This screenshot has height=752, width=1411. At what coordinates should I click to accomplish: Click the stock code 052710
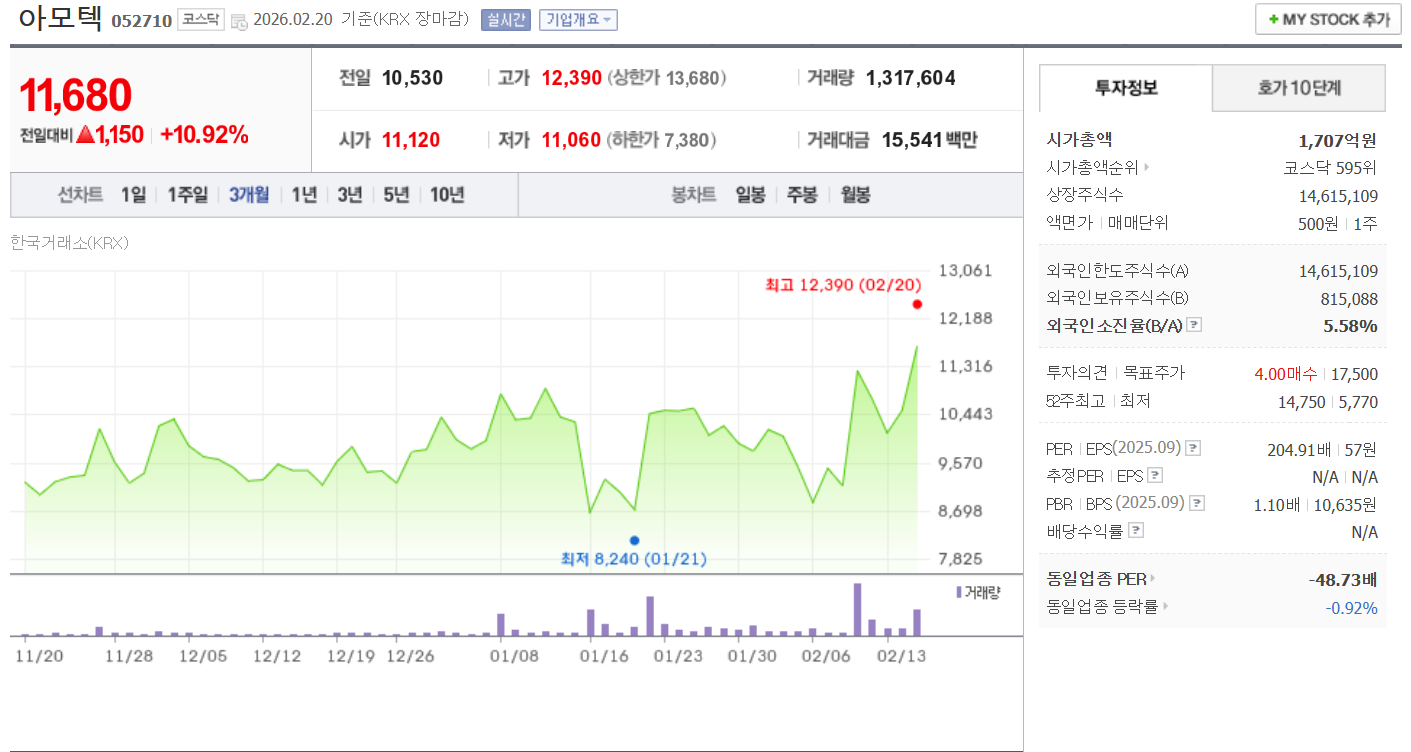click(141, 21)
